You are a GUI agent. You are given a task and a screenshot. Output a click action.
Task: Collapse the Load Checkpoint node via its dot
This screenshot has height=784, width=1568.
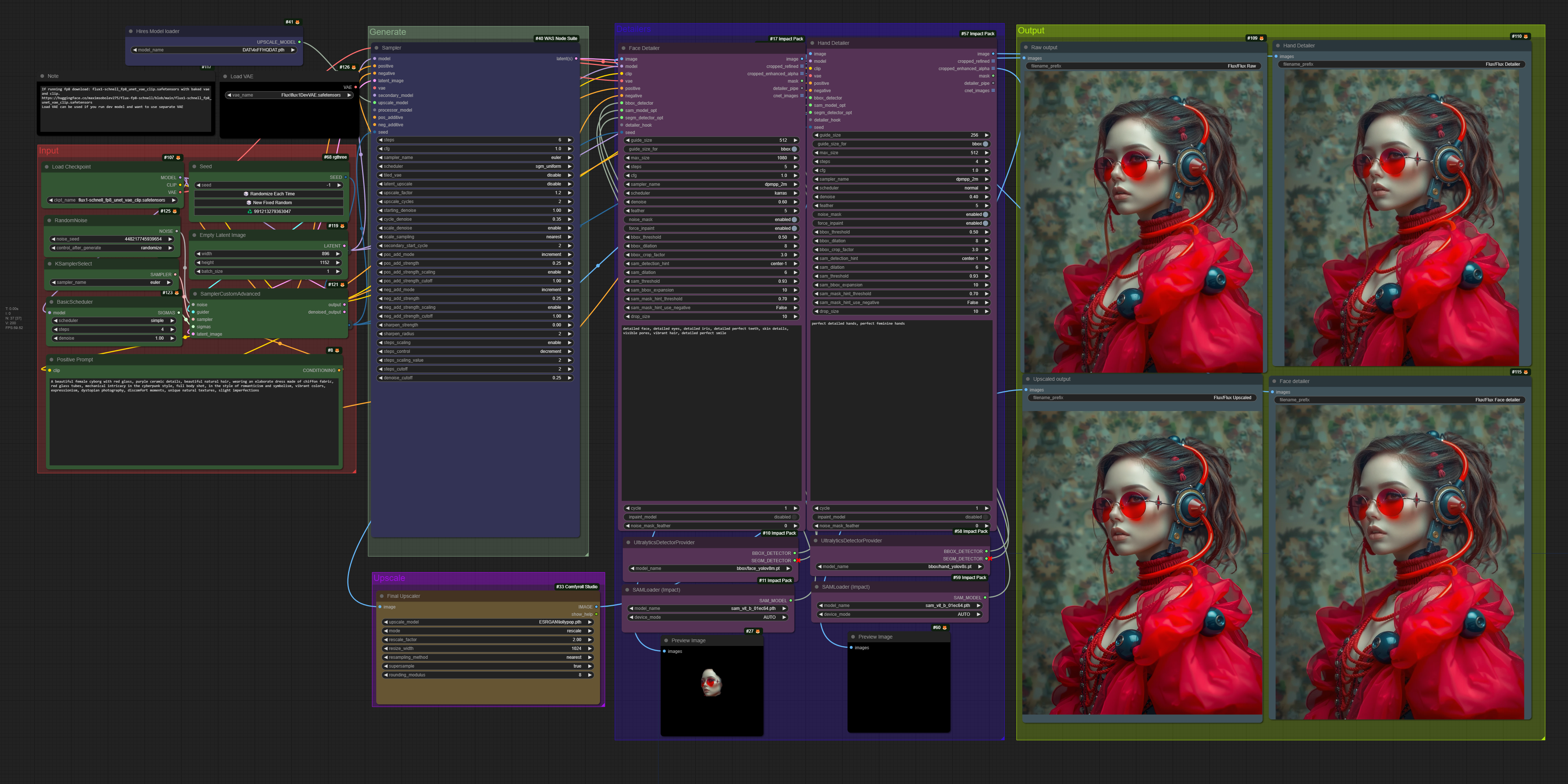[47, 167]
